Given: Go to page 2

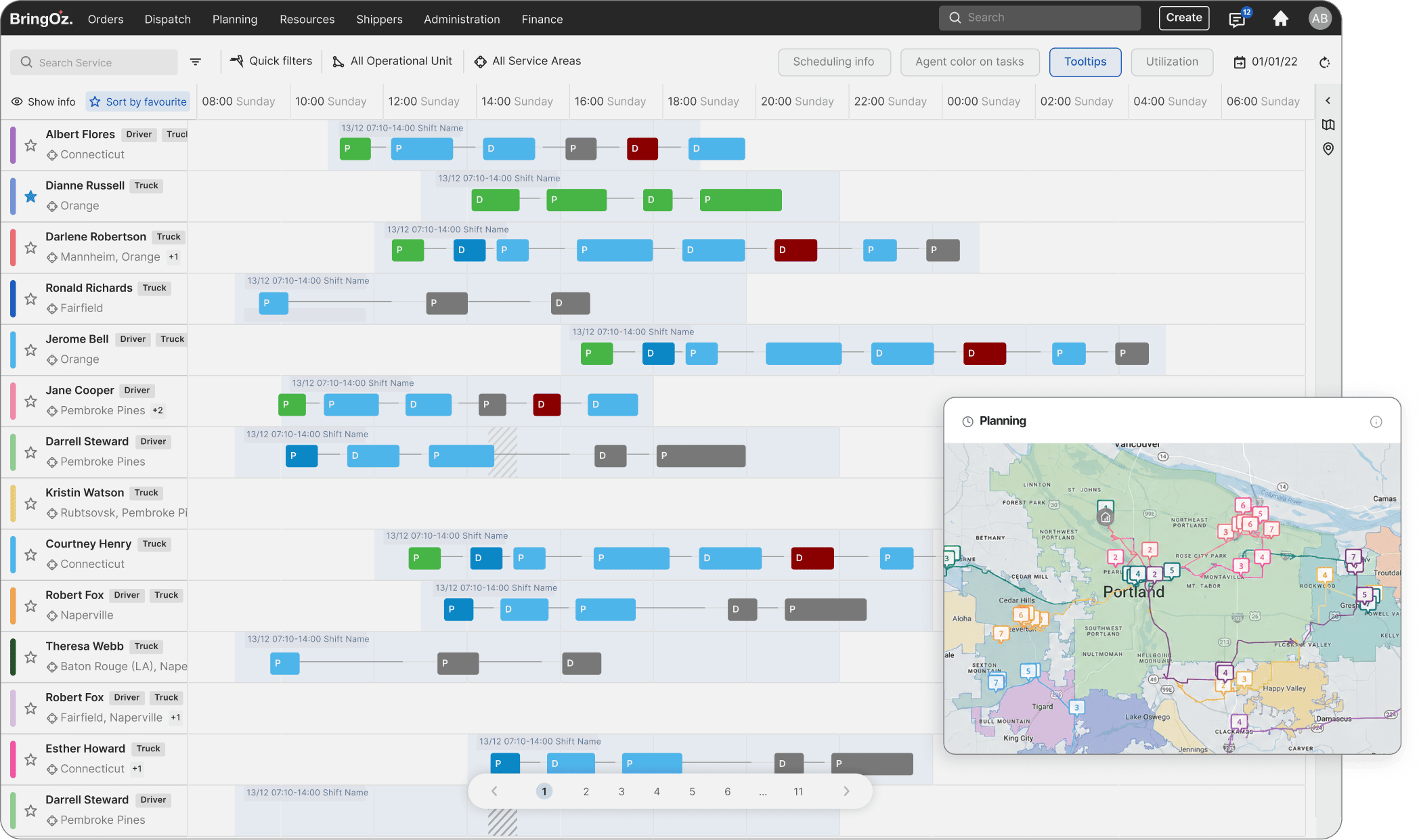Looking at the screenshot, I should (586, 791).
